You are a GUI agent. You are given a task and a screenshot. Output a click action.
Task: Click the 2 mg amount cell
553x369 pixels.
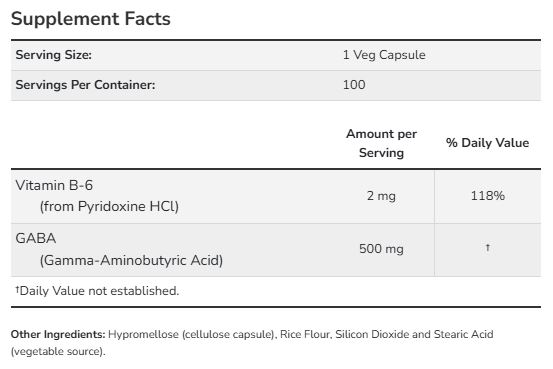coord(381,196)
